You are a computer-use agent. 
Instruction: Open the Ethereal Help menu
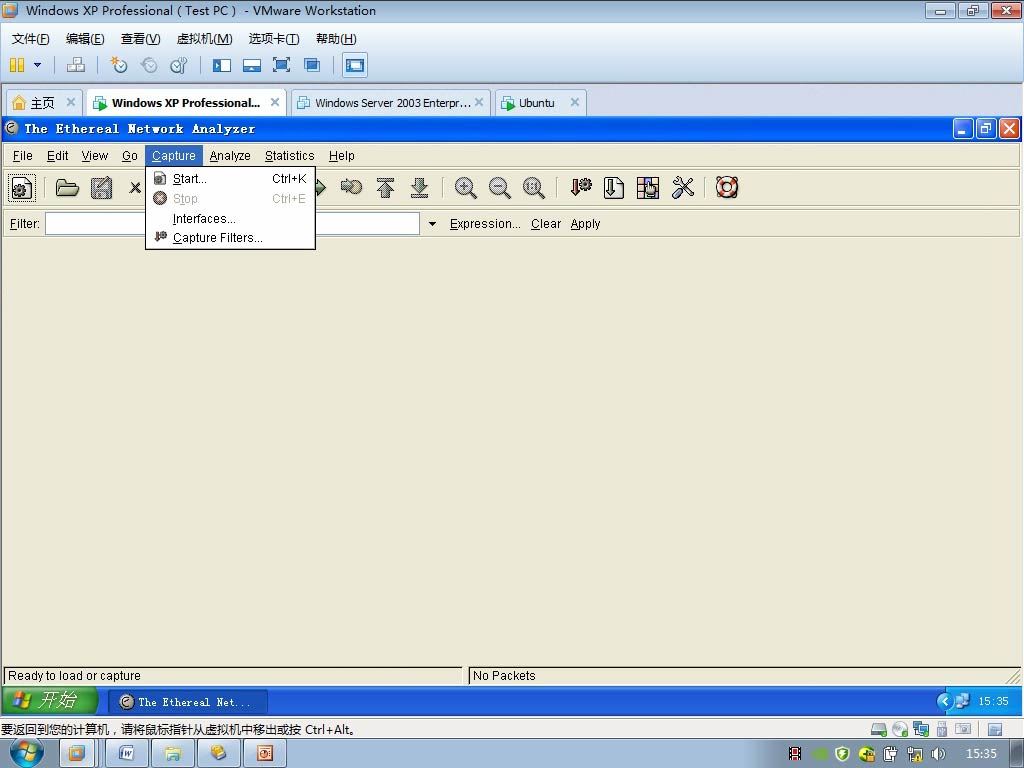pos(342,156)
